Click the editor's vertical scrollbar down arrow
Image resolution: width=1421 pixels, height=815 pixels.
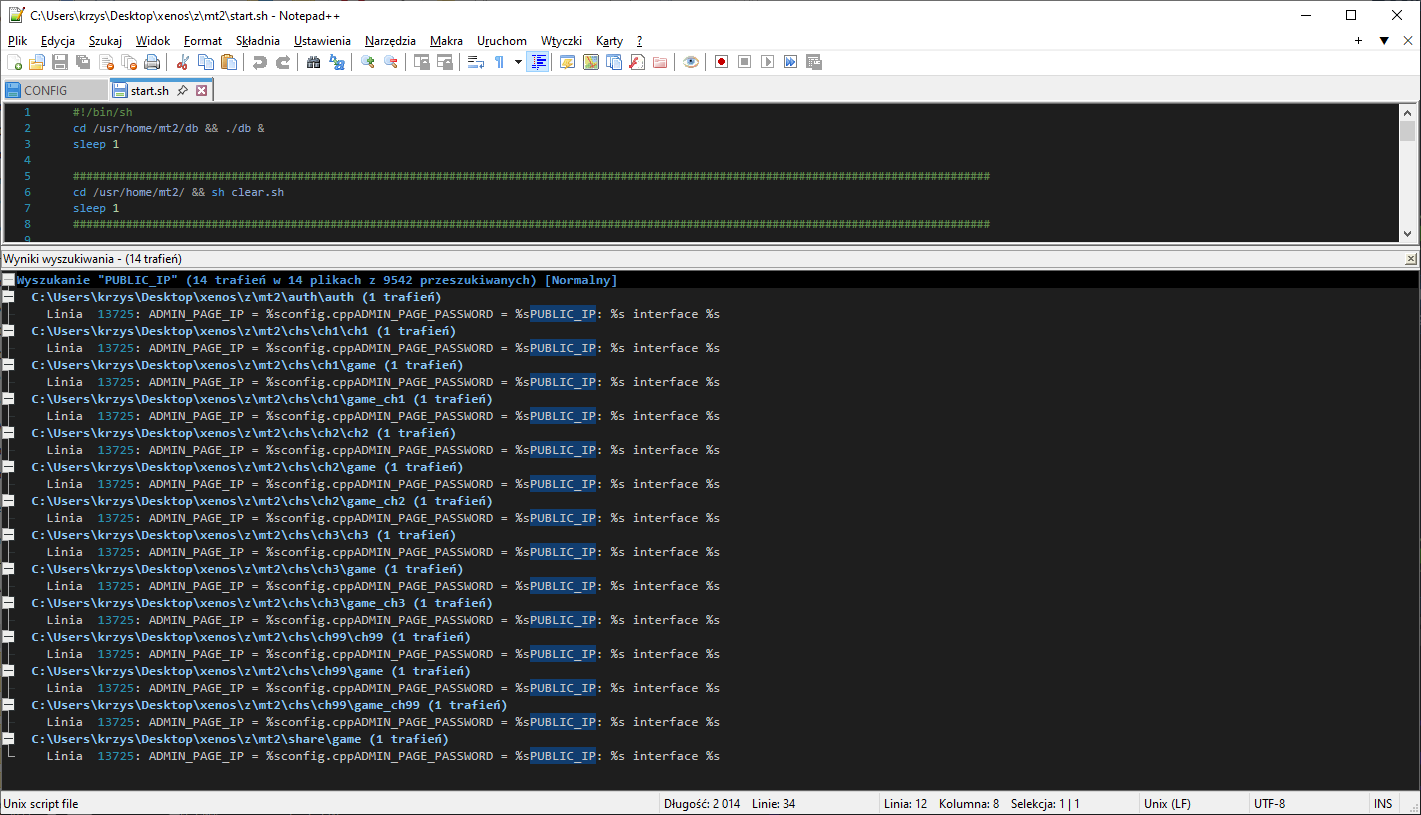coord(1408,233)
